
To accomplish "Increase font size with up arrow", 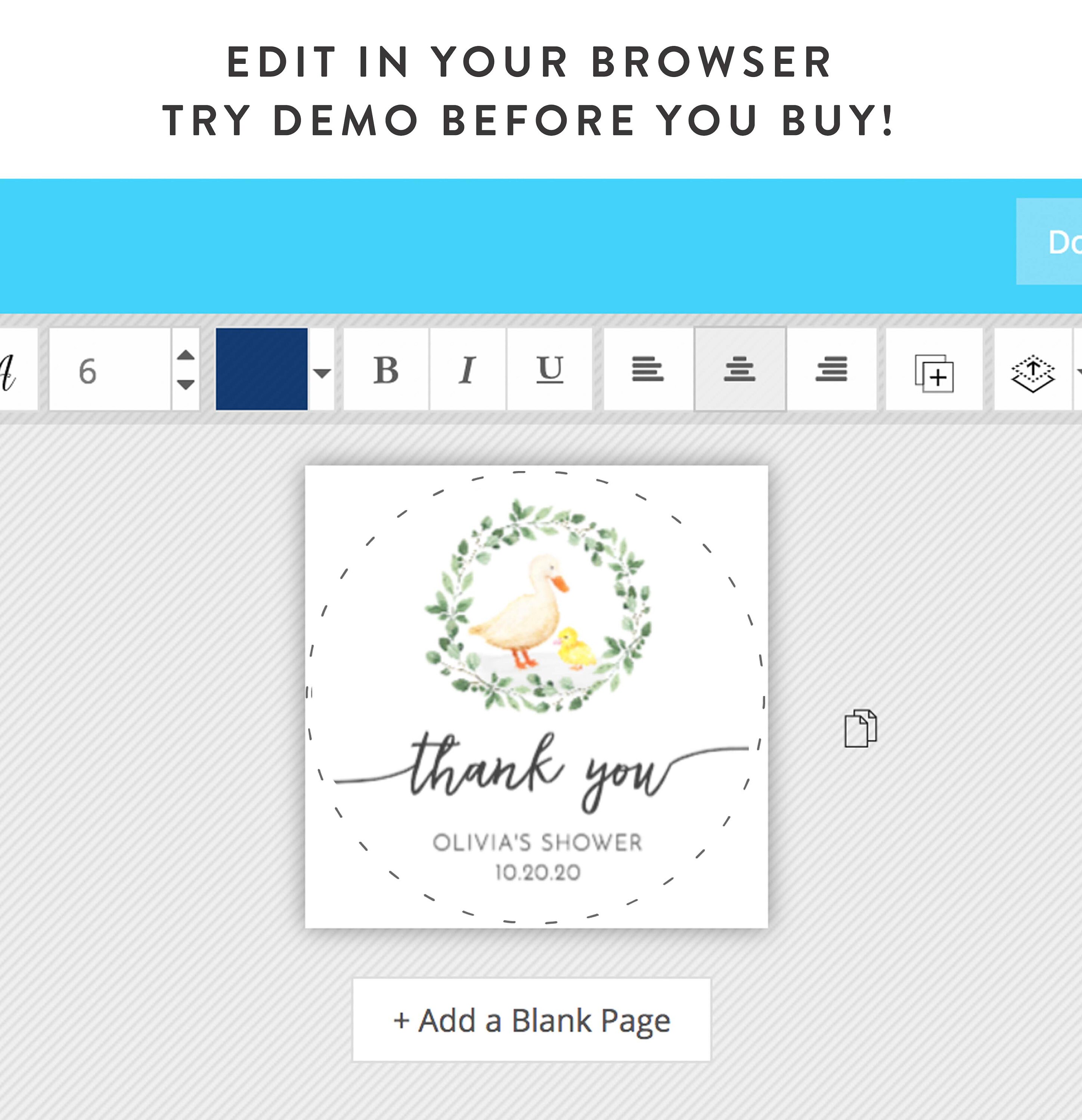I will pyautogui.click(x=186, y=355).
